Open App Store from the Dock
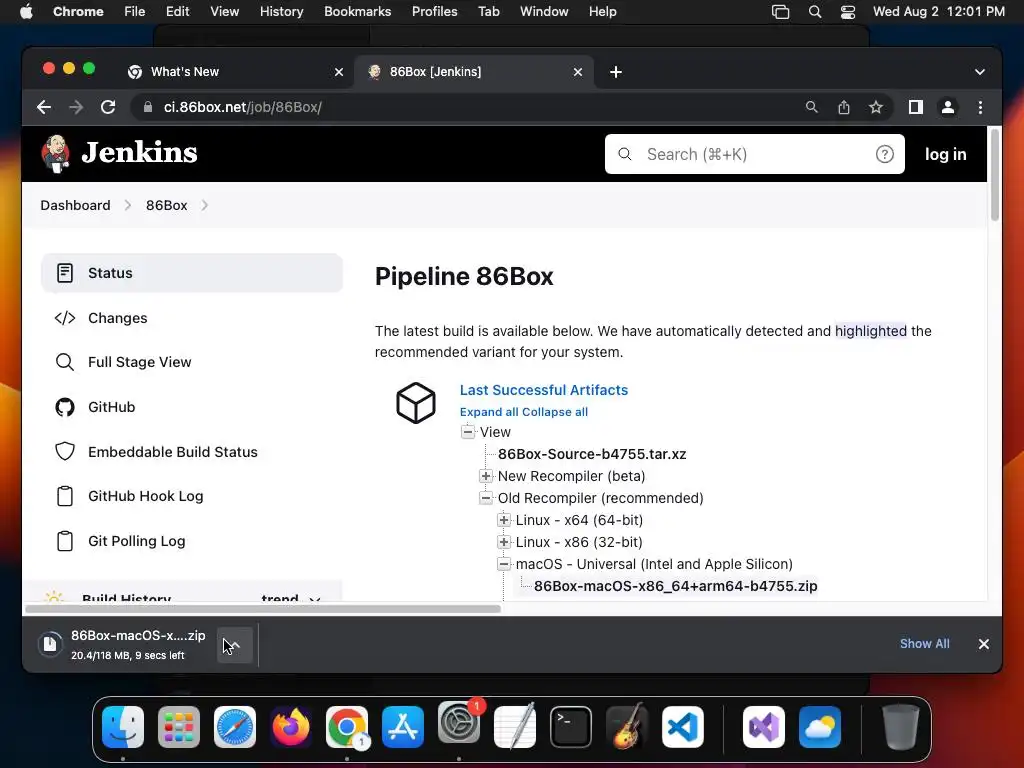1024x768 pixels. pos(403,727)
